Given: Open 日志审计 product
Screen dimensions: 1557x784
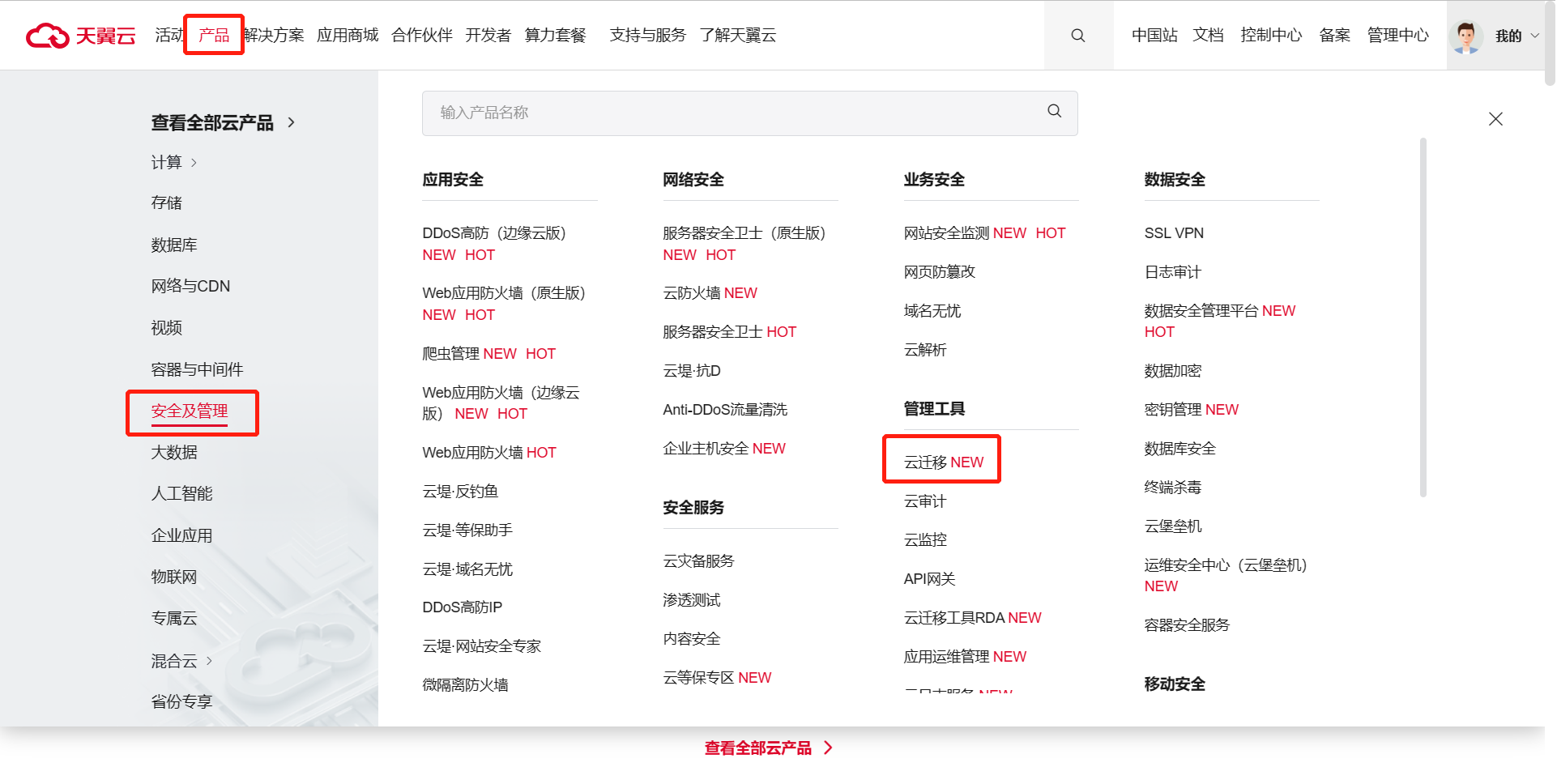Looking at the screenshot, I should tap(1172, 272).
